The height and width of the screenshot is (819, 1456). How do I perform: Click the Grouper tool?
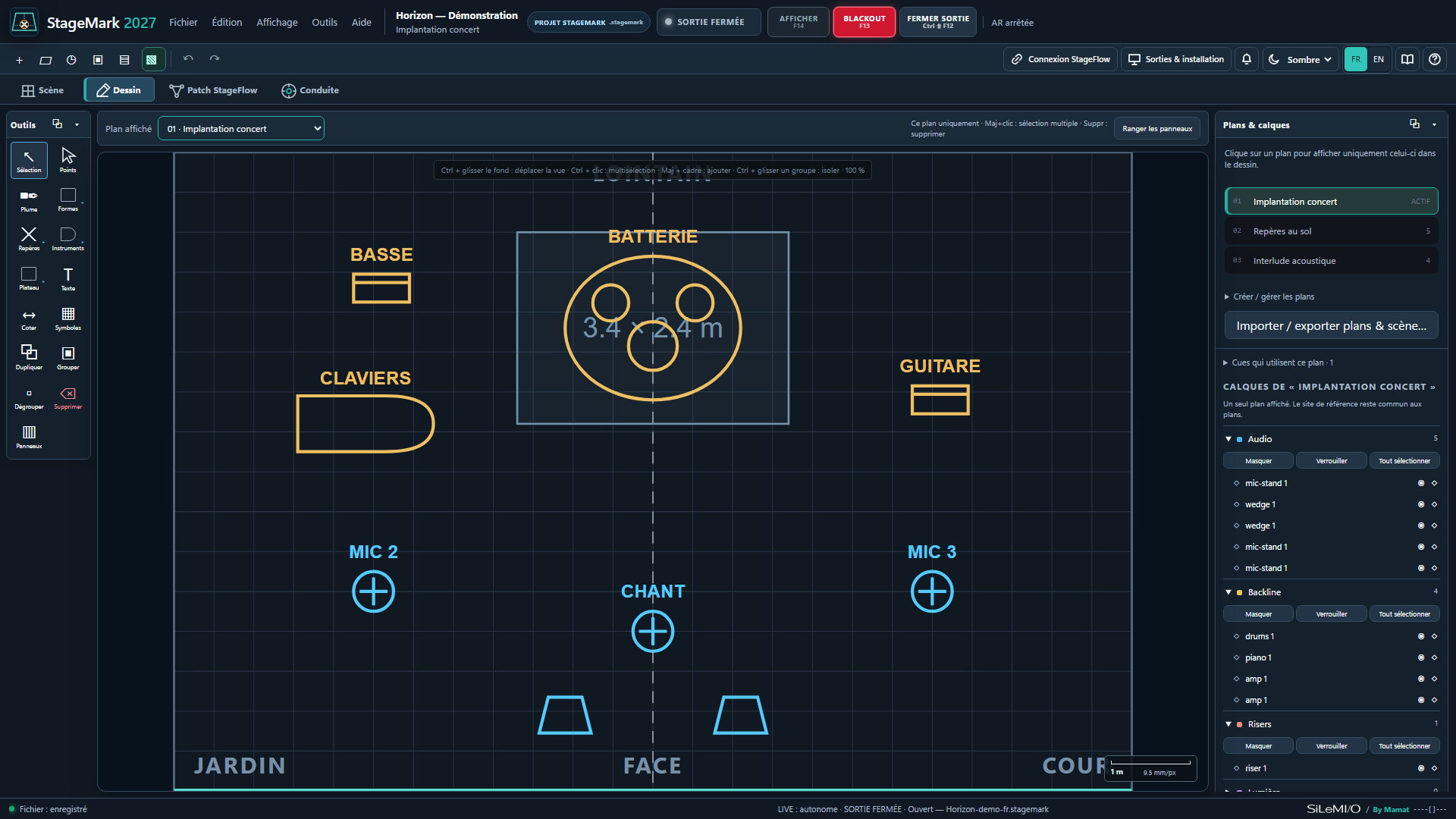[68, 358]
